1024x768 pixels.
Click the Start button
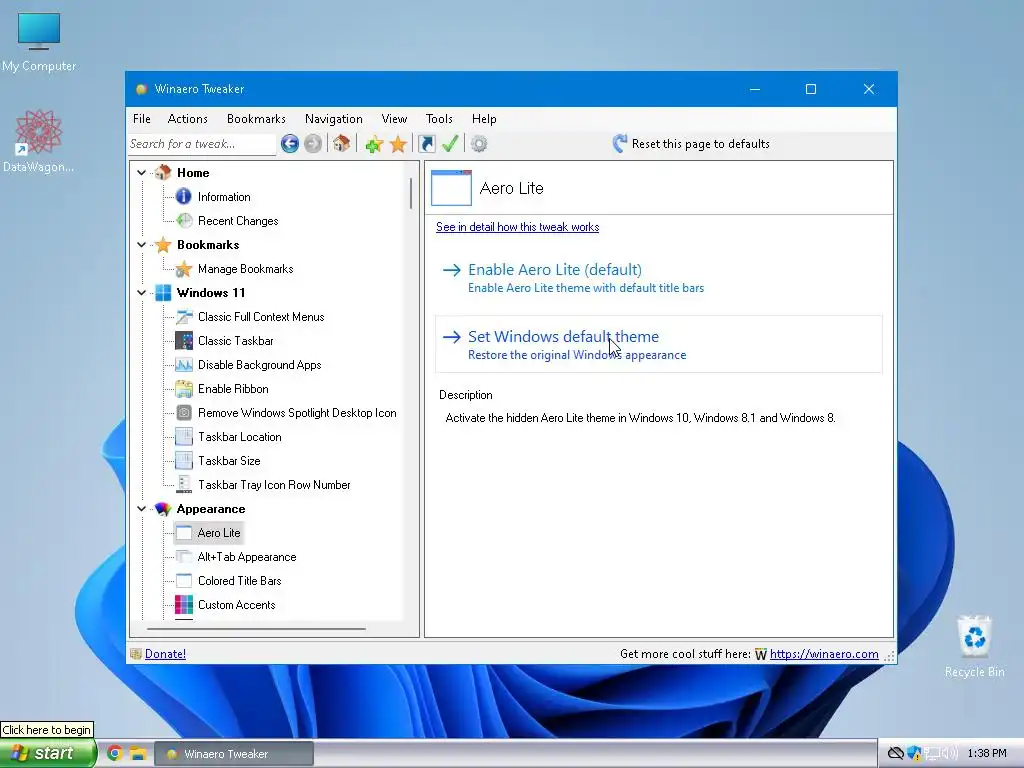click(x=47, y=753)
